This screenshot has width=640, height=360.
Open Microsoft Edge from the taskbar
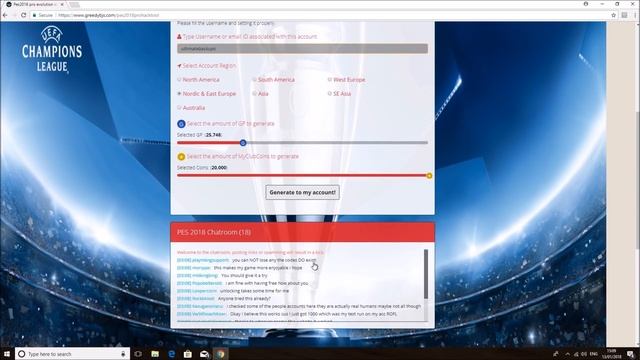(x=171, y=354)
